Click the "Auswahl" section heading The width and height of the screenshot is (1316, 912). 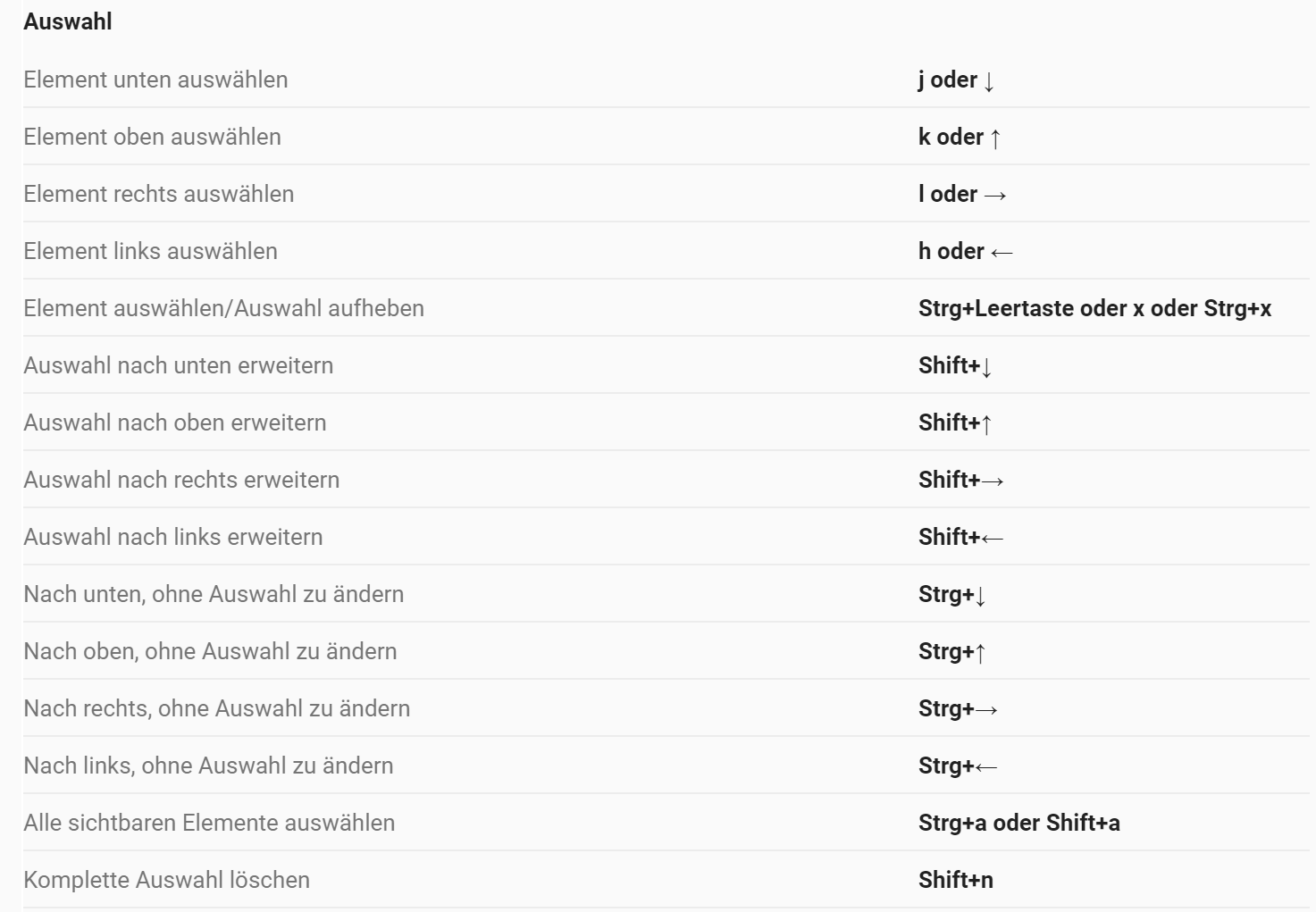(x=68, y=21)
